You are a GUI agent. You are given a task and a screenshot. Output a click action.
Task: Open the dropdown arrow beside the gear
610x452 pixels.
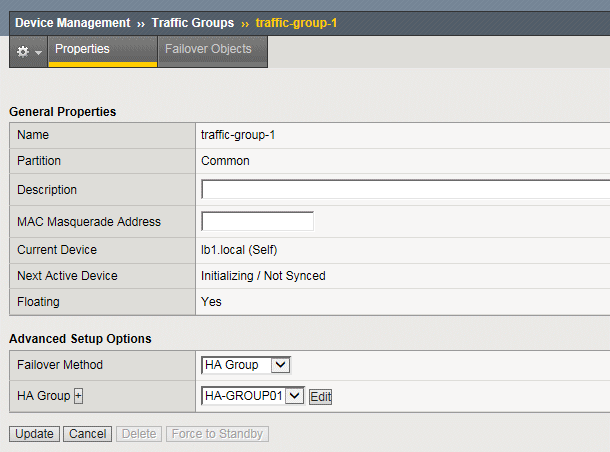coord(38,52)
